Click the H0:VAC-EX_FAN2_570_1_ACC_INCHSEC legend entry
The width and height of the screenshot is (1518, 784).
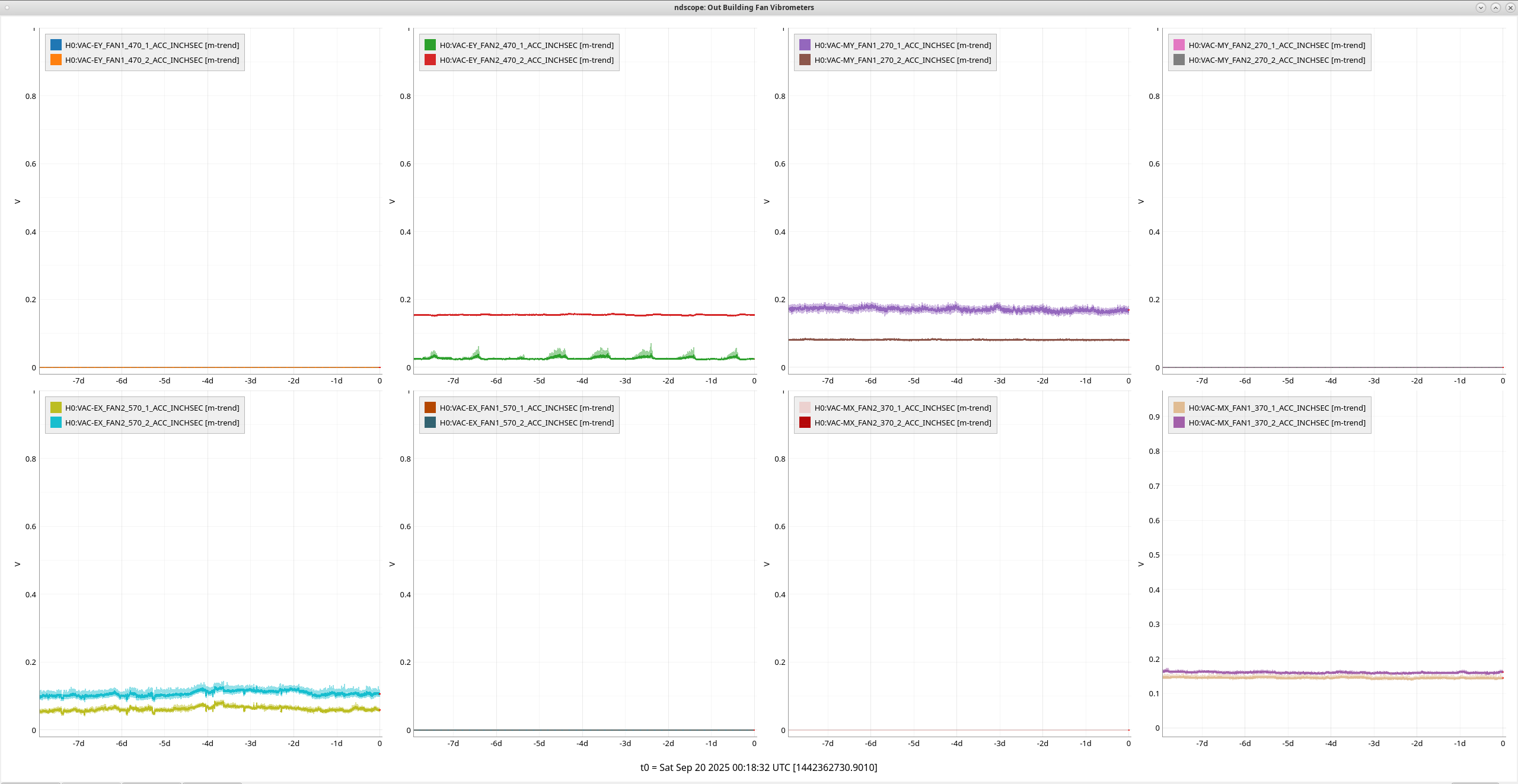[152, 408]
